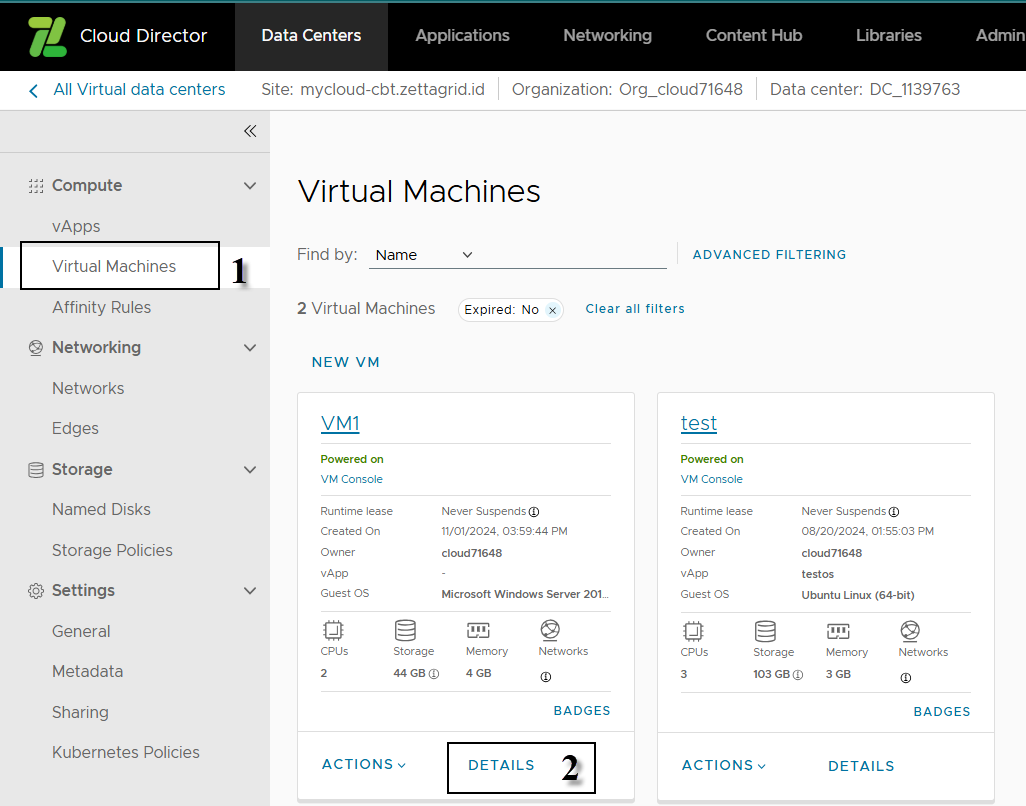Select Kubernetes Policies in the sidebar

[x=126, y=752]
